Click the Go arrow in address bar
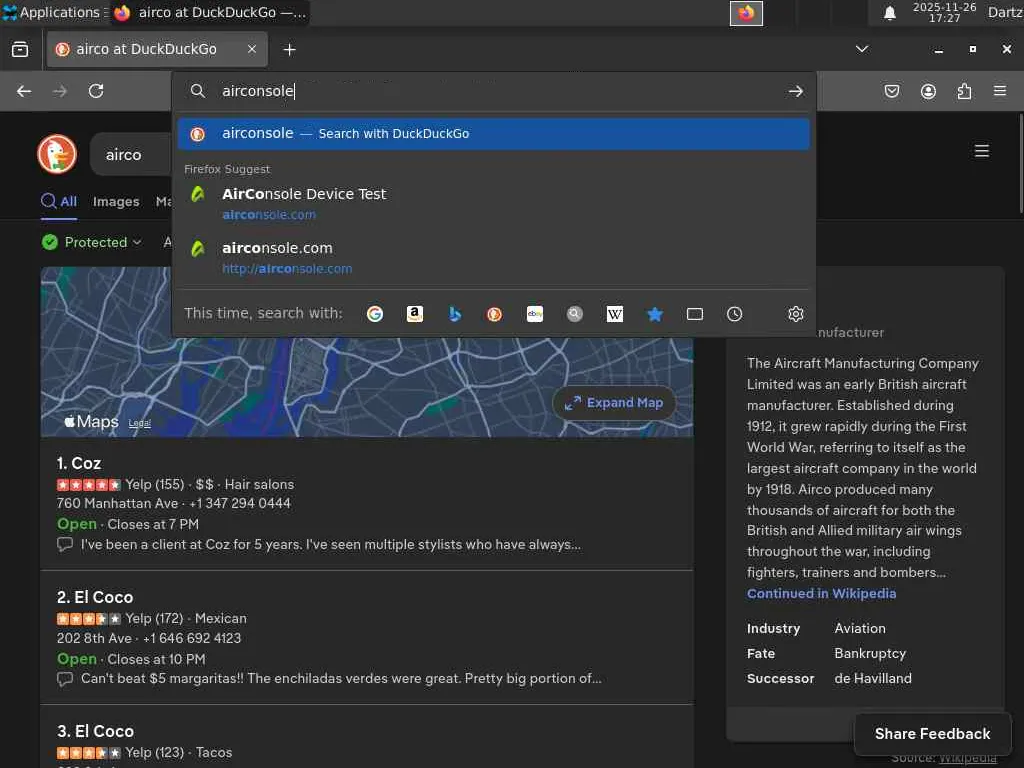 coord(795,91)
